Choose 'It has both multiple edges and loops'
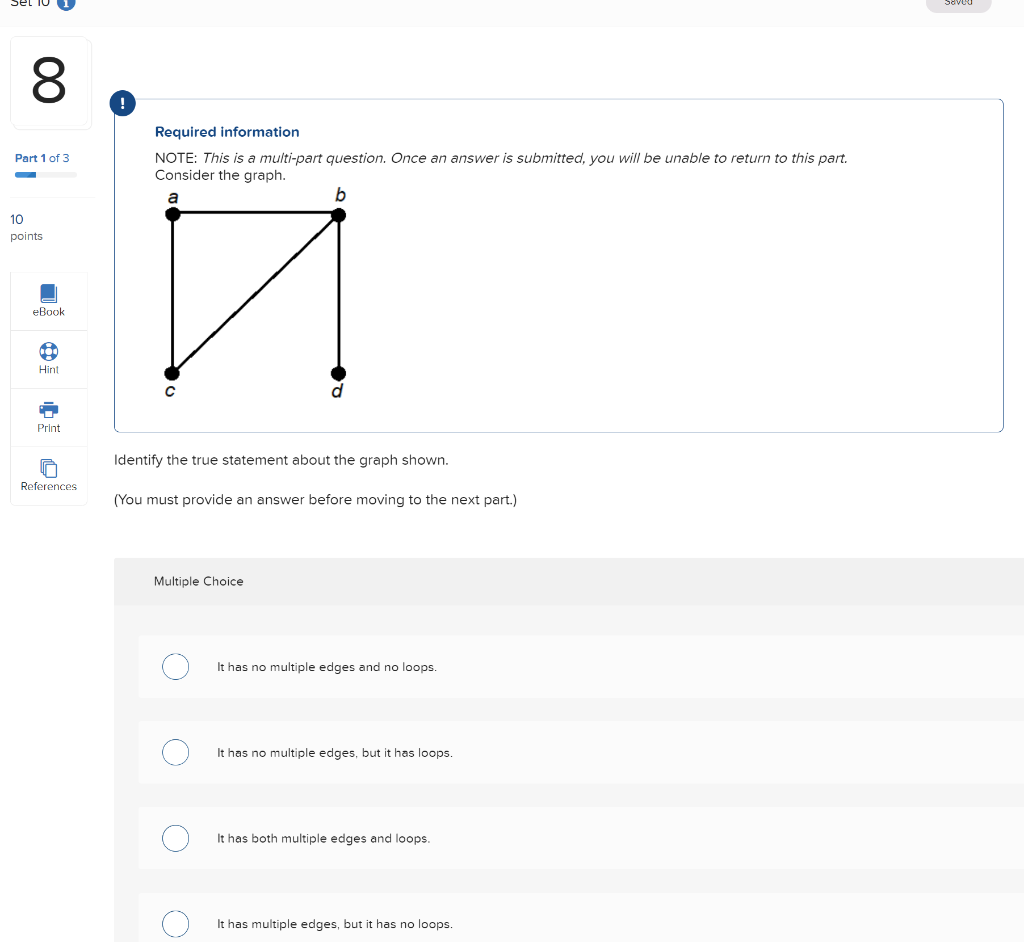The image size is (1024, 943). point(176,838)
